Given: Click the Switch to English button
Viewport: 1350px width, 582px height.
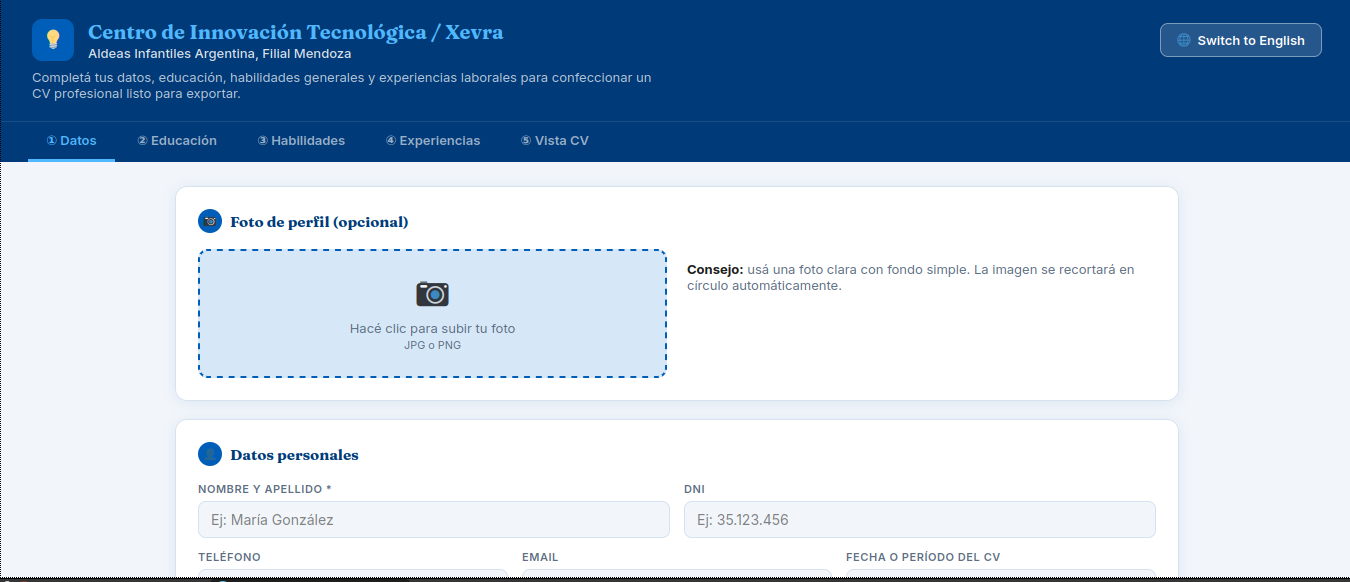Looking at the screenshot, I should tap(1241, 40).
